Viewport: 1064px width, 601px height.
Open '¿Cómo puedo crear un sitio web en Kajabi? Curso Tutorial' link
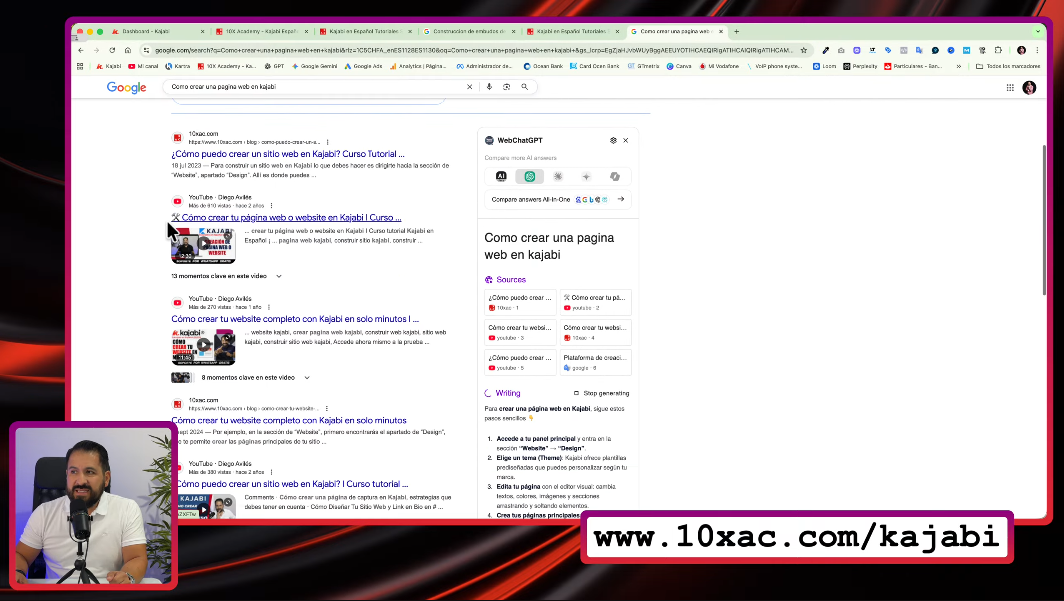point(288,154)
